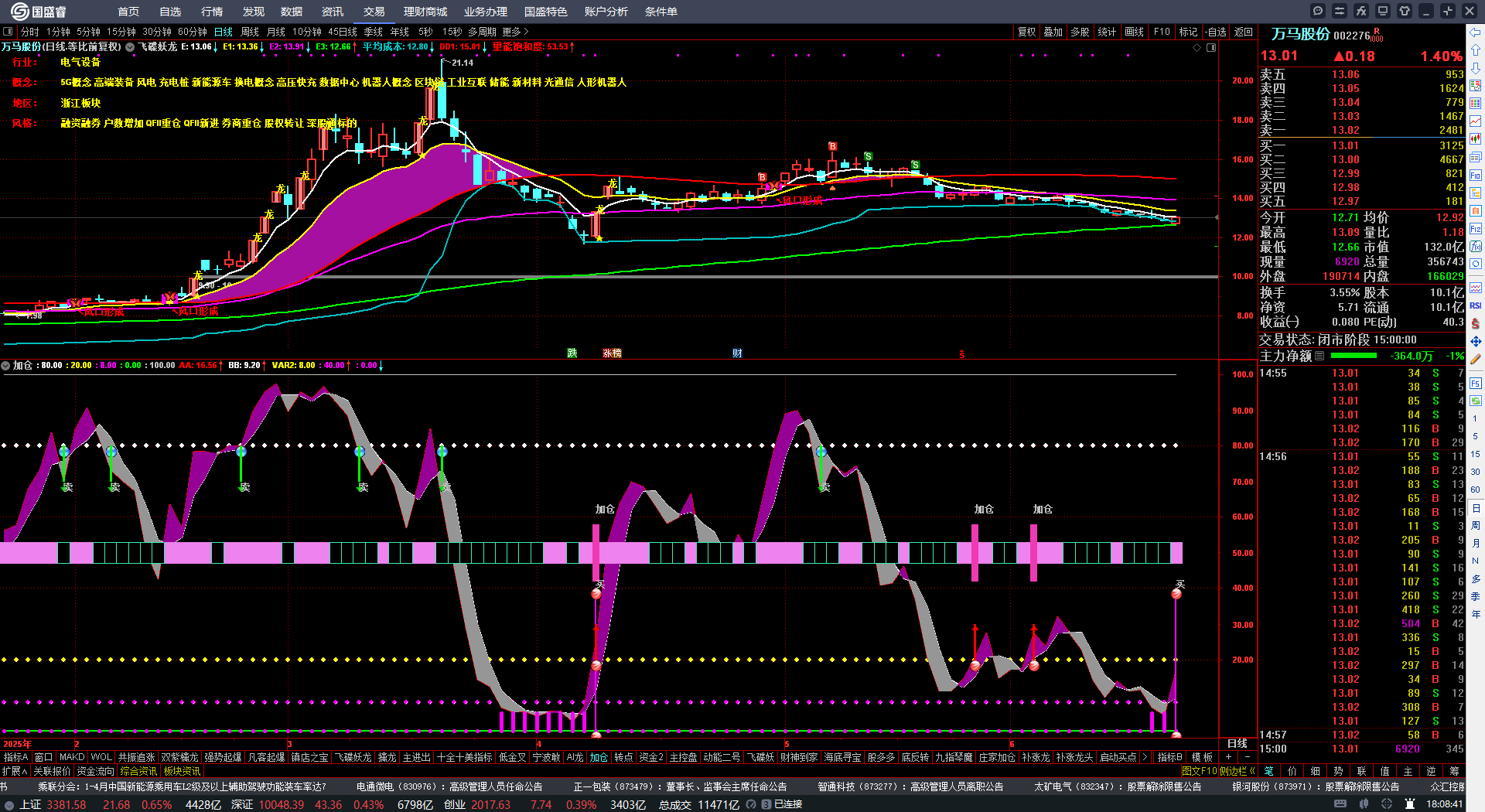Click the 返回 button
The width and height of the screenshot is (1485, 812).
[x=1244, y=32]
